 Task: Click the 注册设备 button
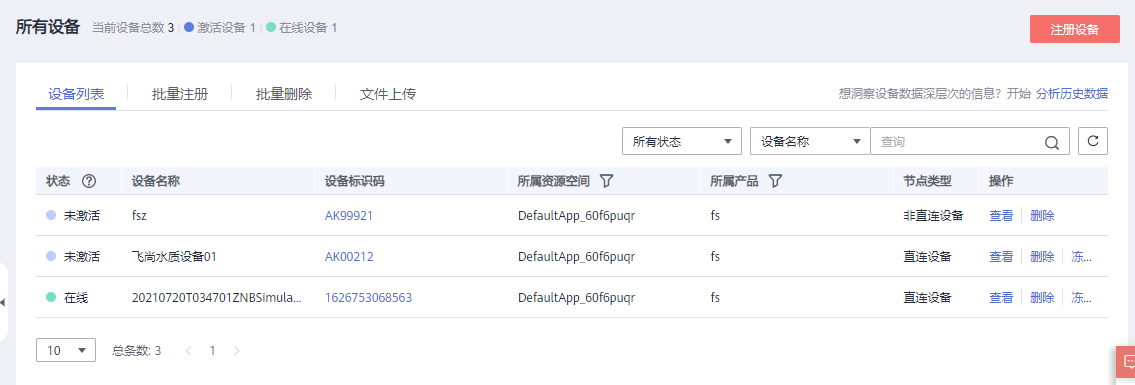pos(1075,30)
